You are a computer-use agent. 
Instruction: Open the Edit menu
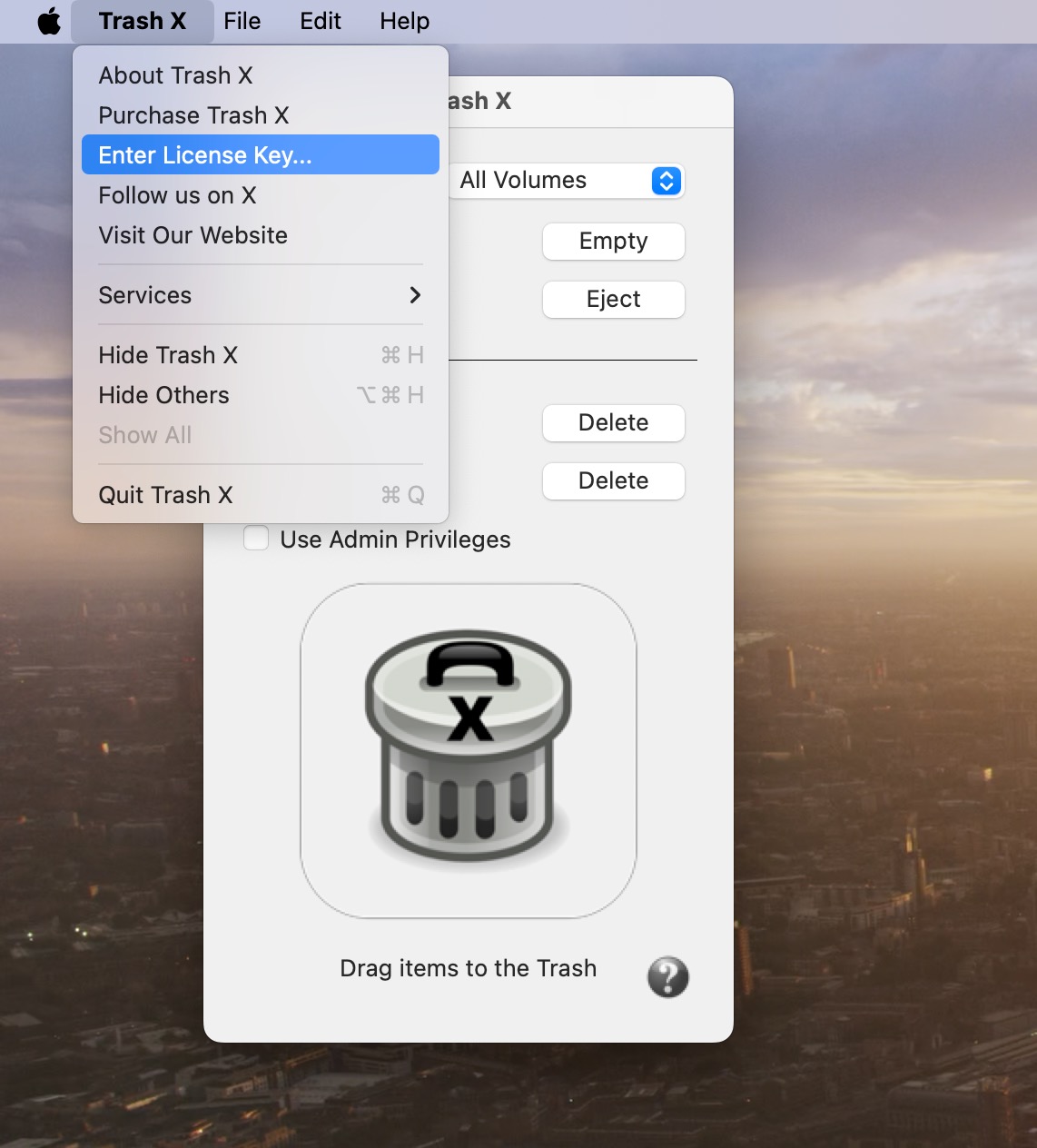coord(321,21)
